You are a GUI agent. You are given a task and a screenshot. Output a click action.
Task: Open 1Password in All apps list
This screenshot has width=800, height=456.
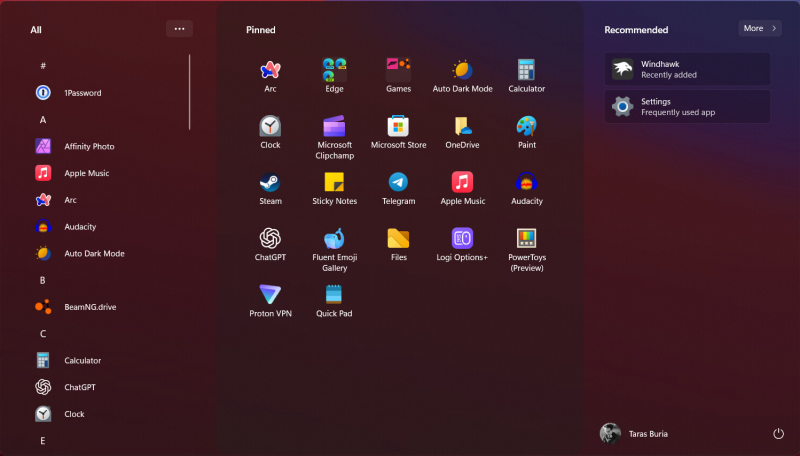(109, 93)
